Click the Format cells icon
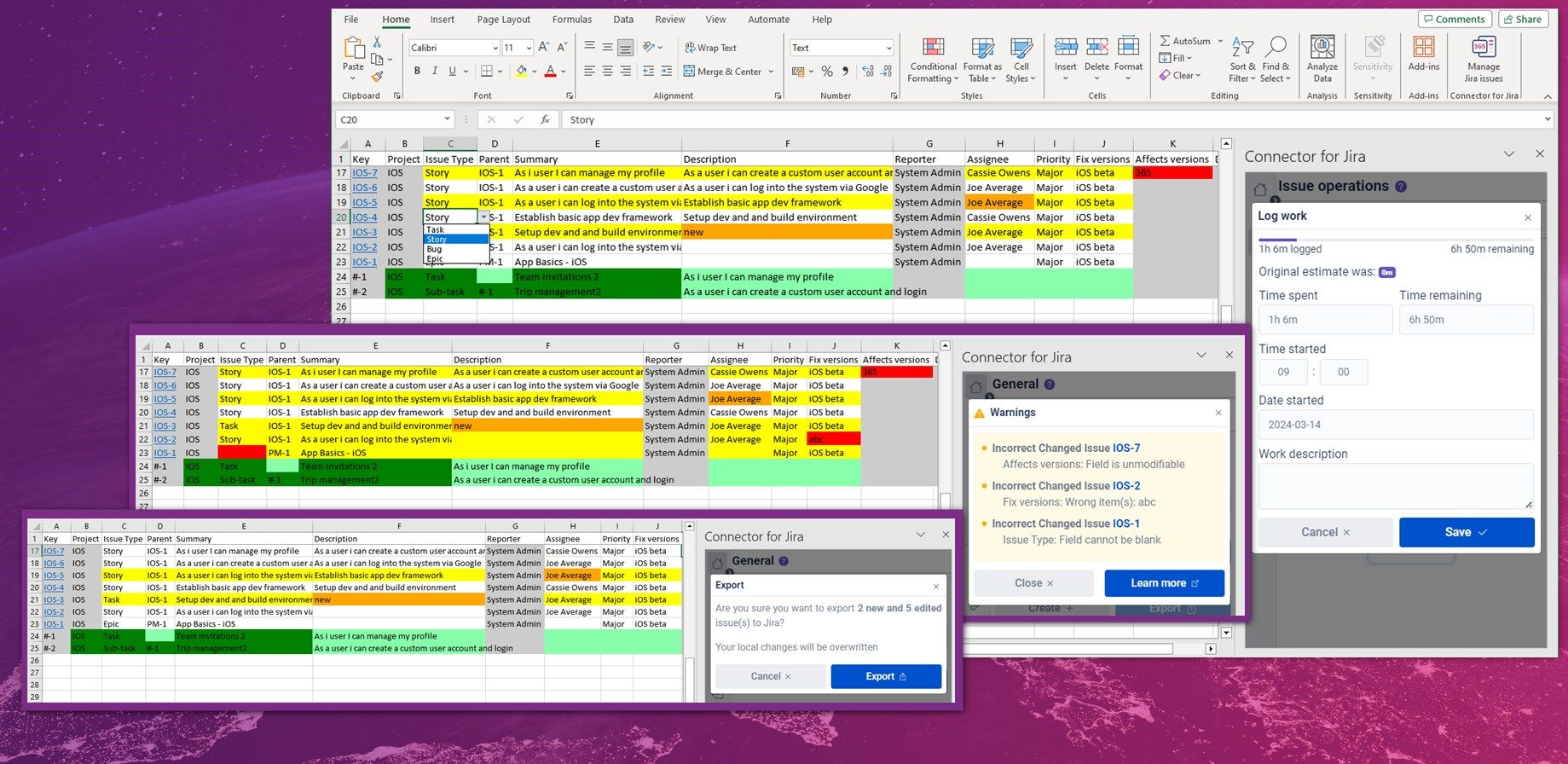Image resolution: width=1568 pixels, height=764 pixels. coord(1128,47)
